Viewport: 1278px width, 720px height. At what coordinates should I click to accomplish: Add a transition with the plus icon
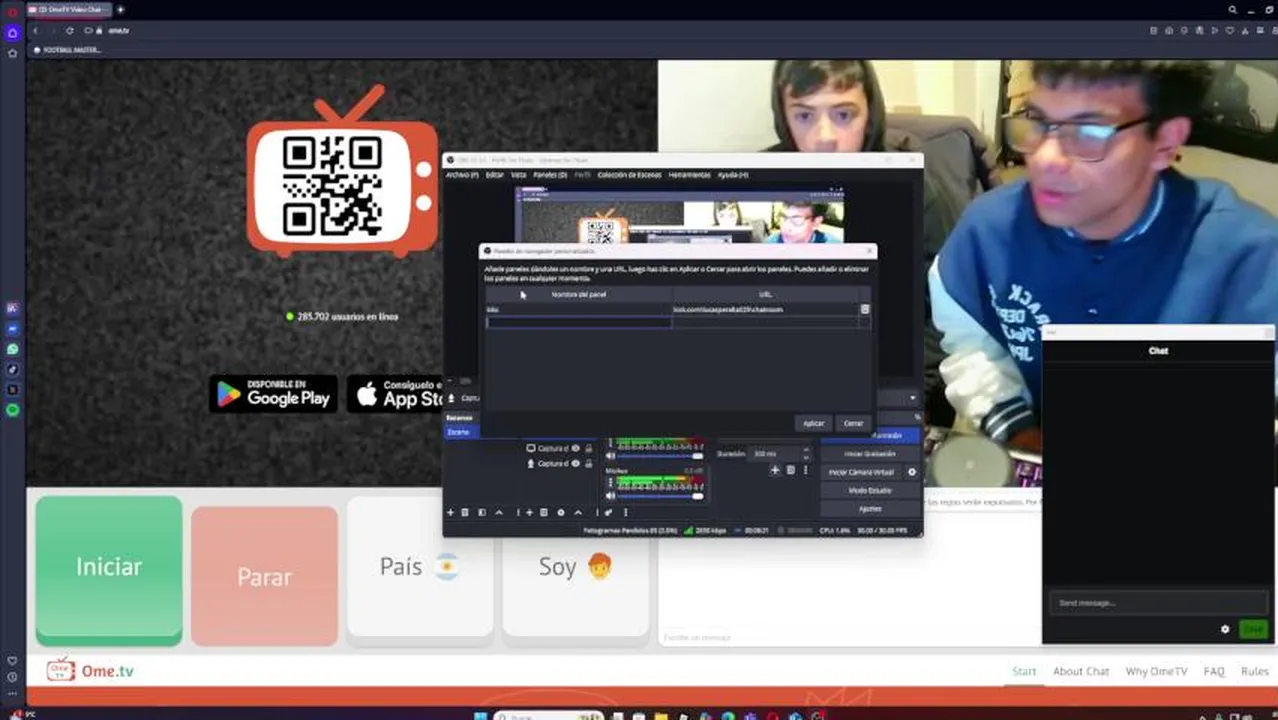click(775, 470)
